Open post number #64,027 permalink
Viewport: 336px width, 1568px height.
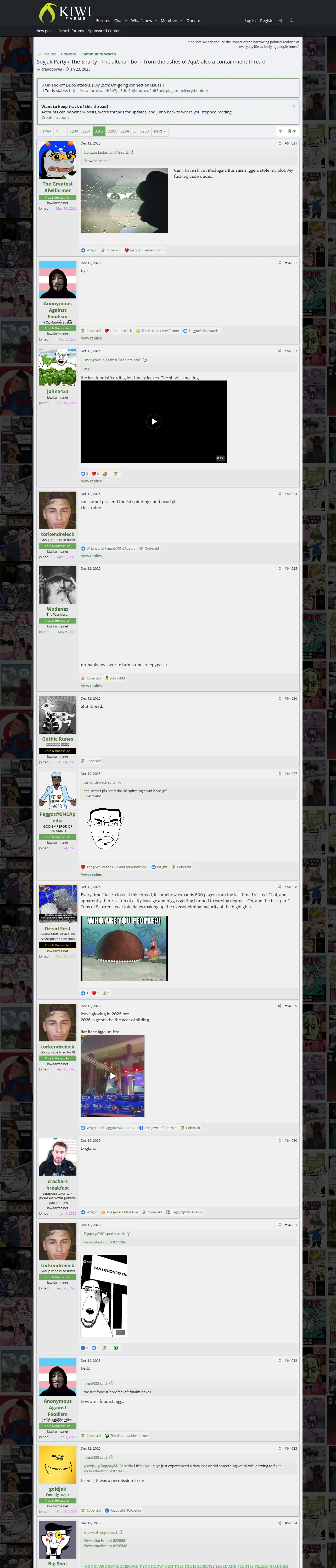291,774
